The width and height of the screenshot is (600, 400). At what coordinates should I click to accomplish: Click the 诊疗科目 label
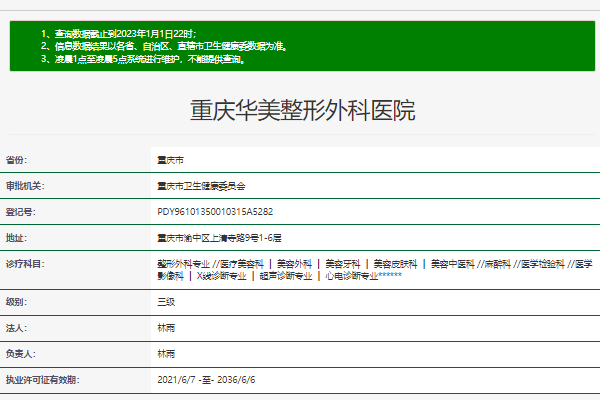pos(25,264)
